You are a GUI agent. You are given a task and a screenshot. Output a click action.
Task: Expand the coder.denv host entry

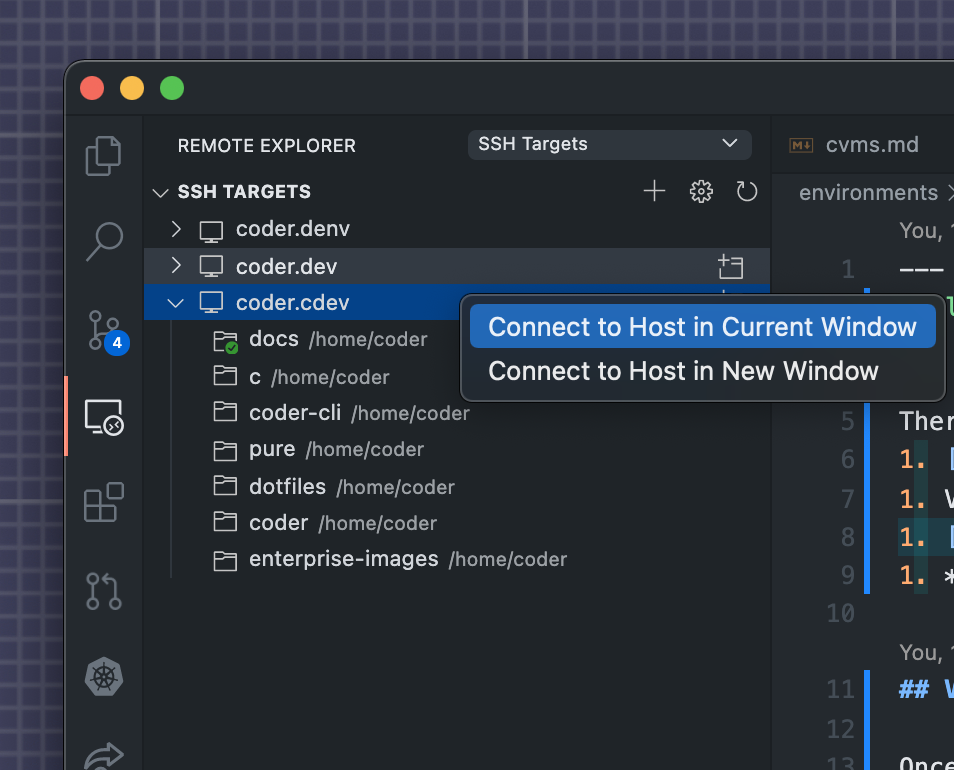[175, 229]
